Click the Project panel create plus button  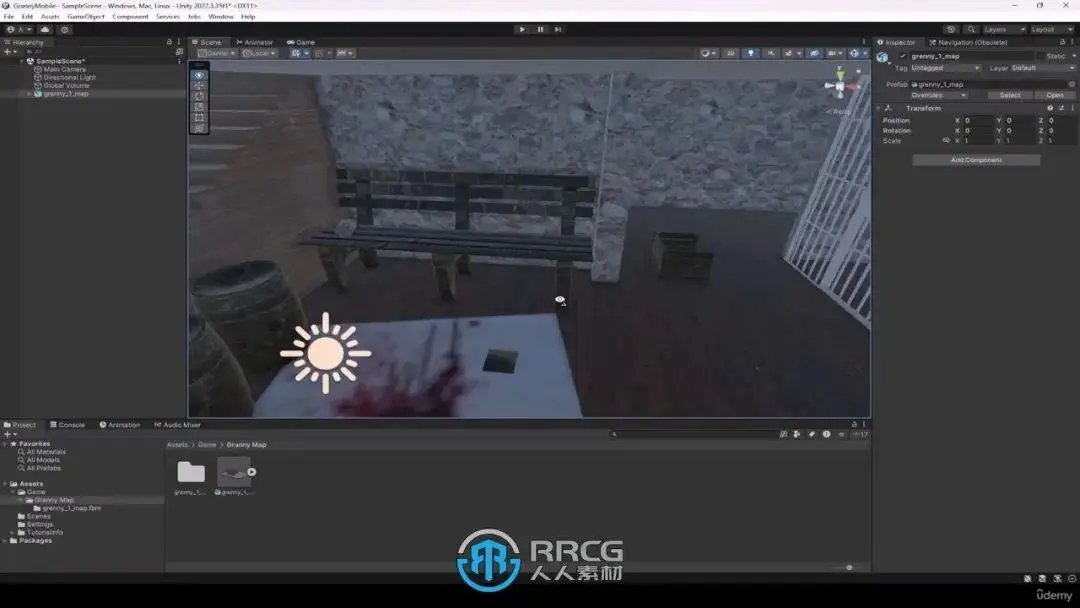point(9,434)
